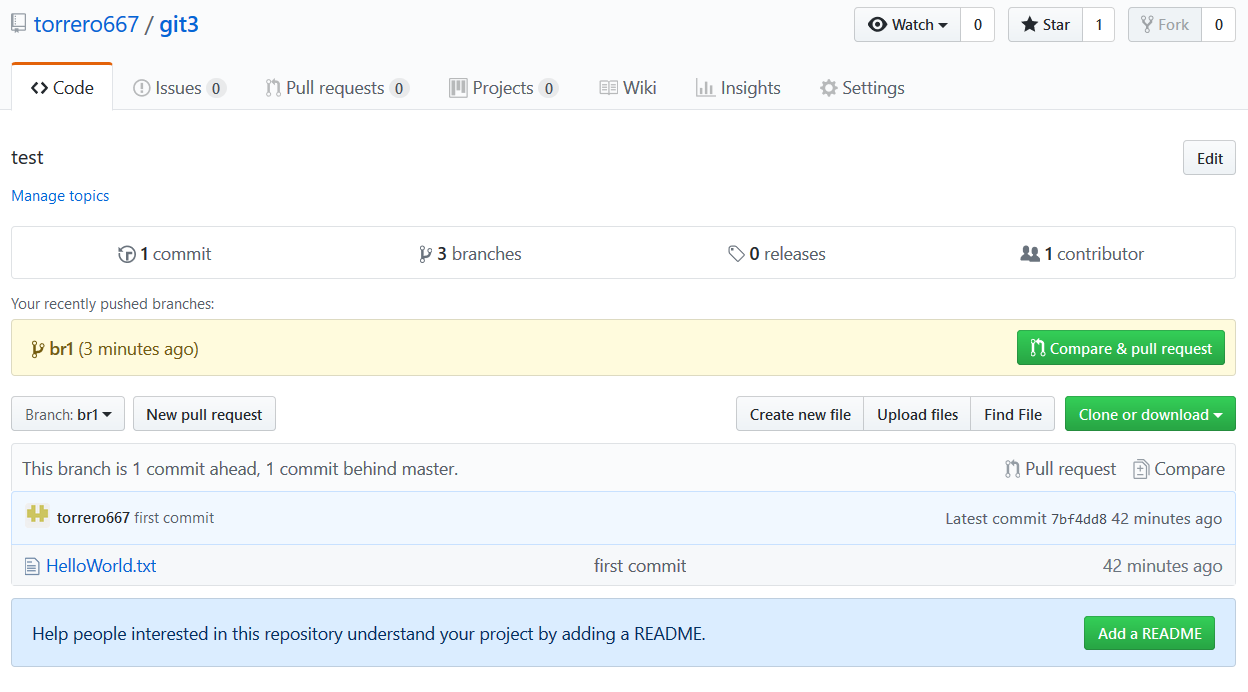Click Add a README button
This screenshot has height=692, width=1248.
pos(1150,633)
